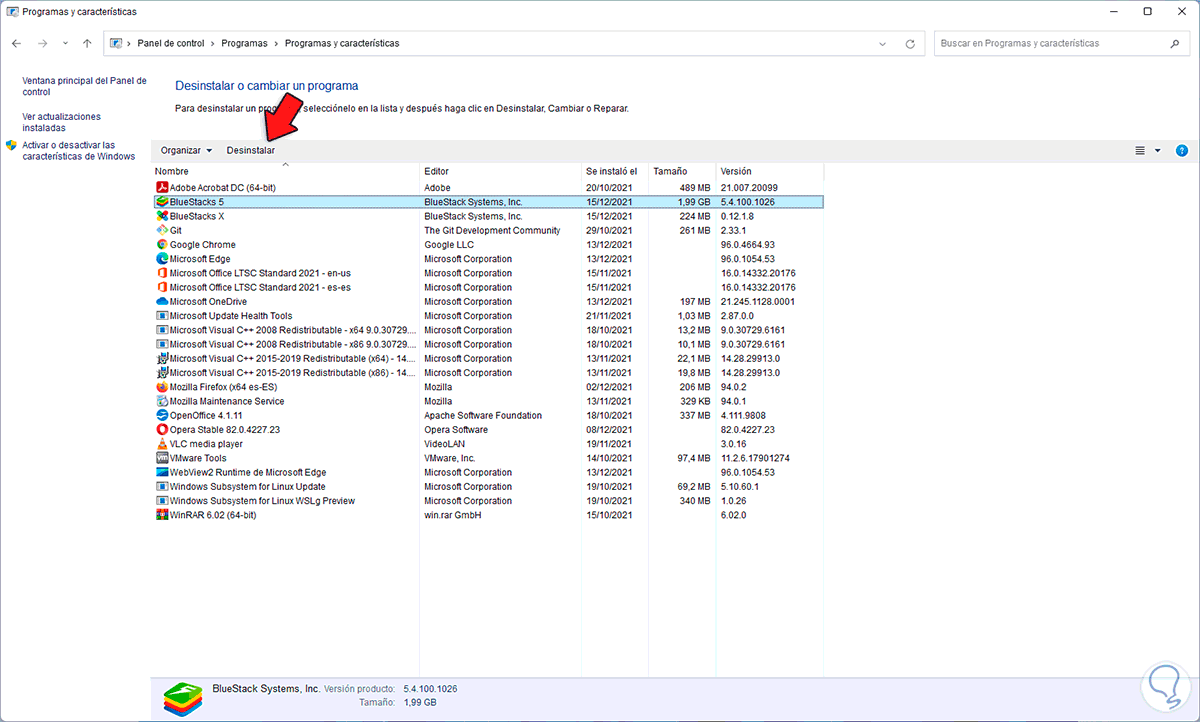Click the Git program icon
The width and height of the screenshot is (1200, 722).
[x=162, y=230]
